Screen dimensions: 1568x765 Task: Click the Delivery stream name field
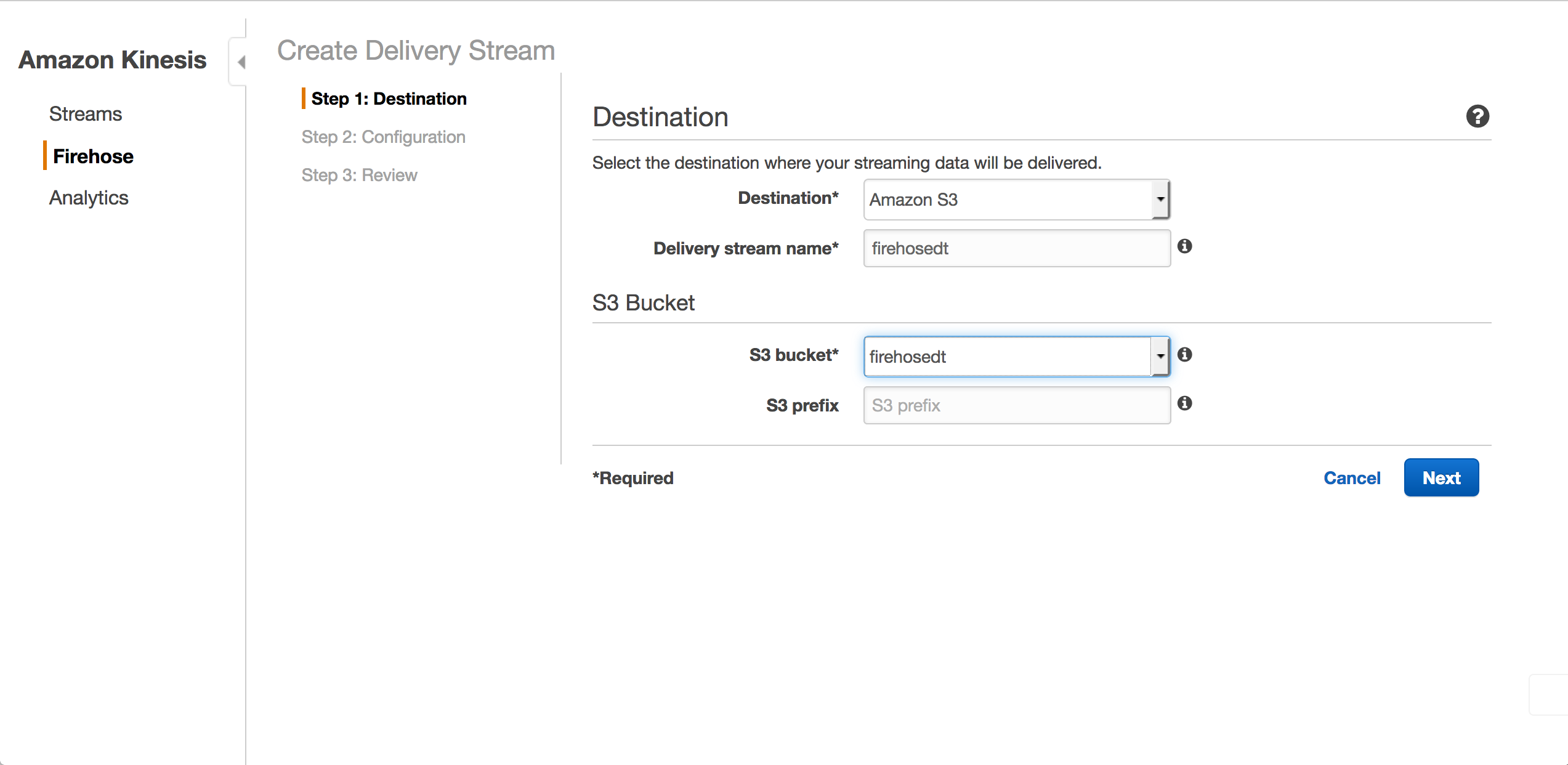(1016, 248)
